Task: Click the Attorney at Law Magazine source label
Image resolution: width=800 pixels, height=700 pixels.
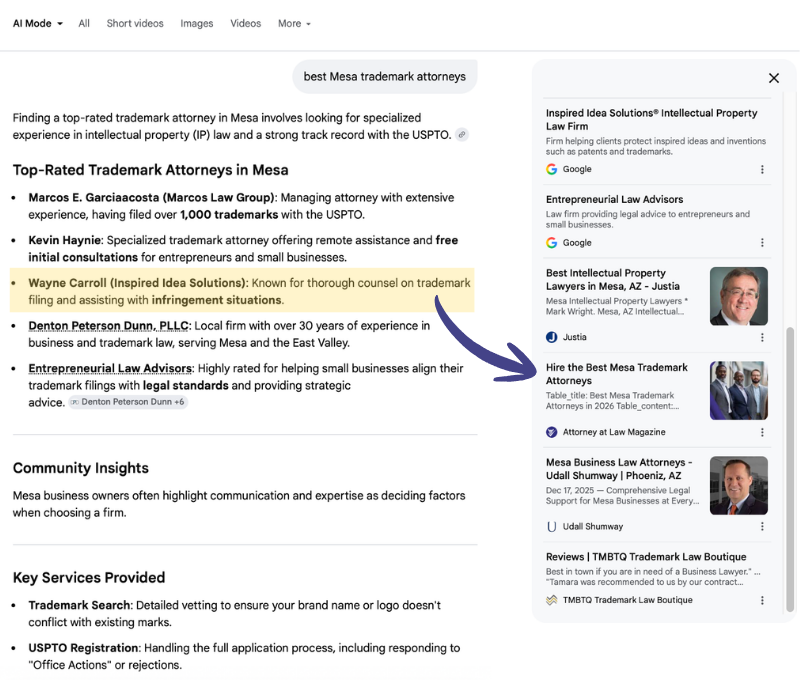Action: pos(614,432)
